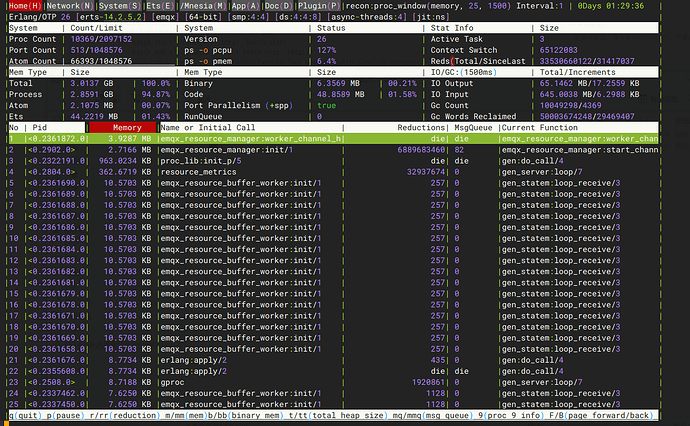The width and height of the screenshot is (690, 426).
Task: Click pid <0.2361690.0> in row 5
Action: [x=56, y=183]
